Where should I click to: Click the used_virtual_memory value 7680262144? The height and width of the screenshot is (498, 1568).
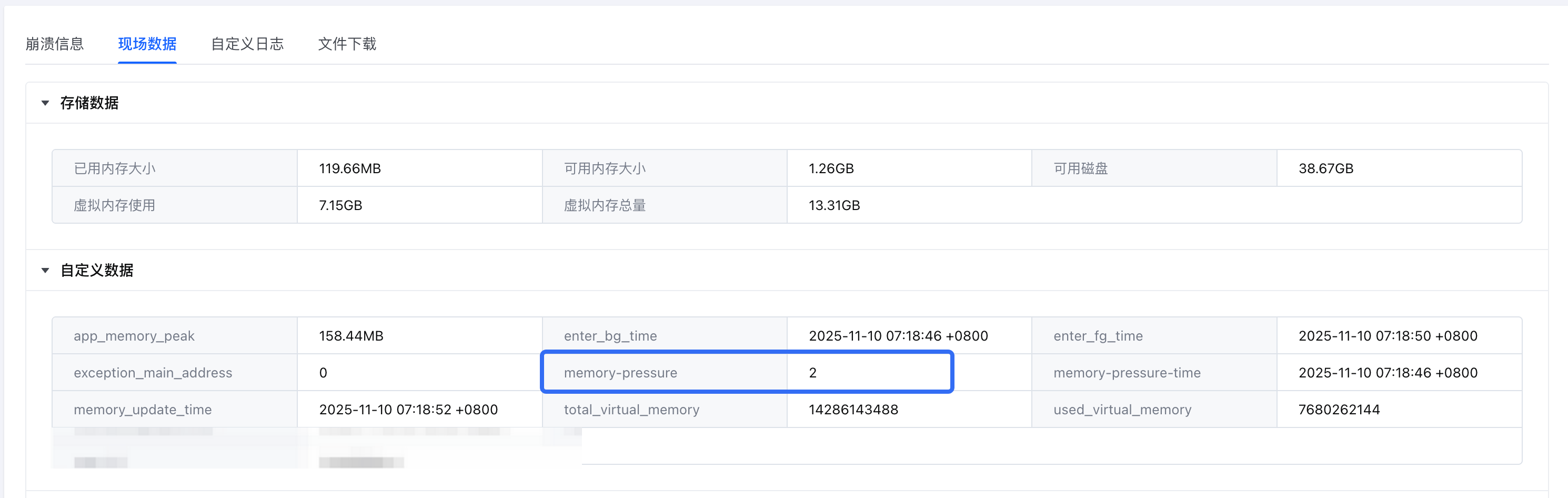[1339, 410]
